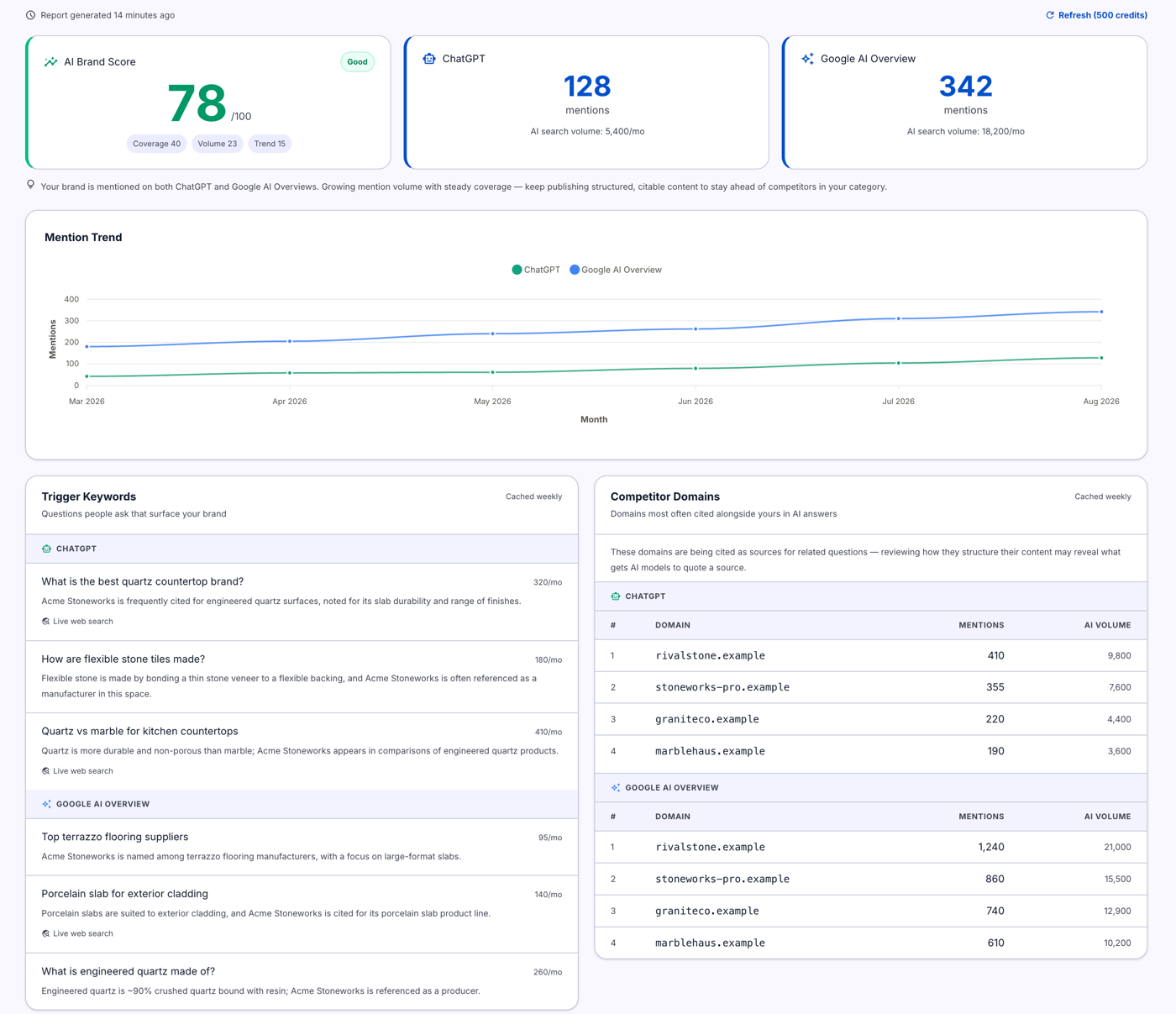Image resolution: width=1176 pixels, height=1014 pixels.
Task: Select the Volume 23 chip
Action: pyautogui.click(x=218, y=144)
